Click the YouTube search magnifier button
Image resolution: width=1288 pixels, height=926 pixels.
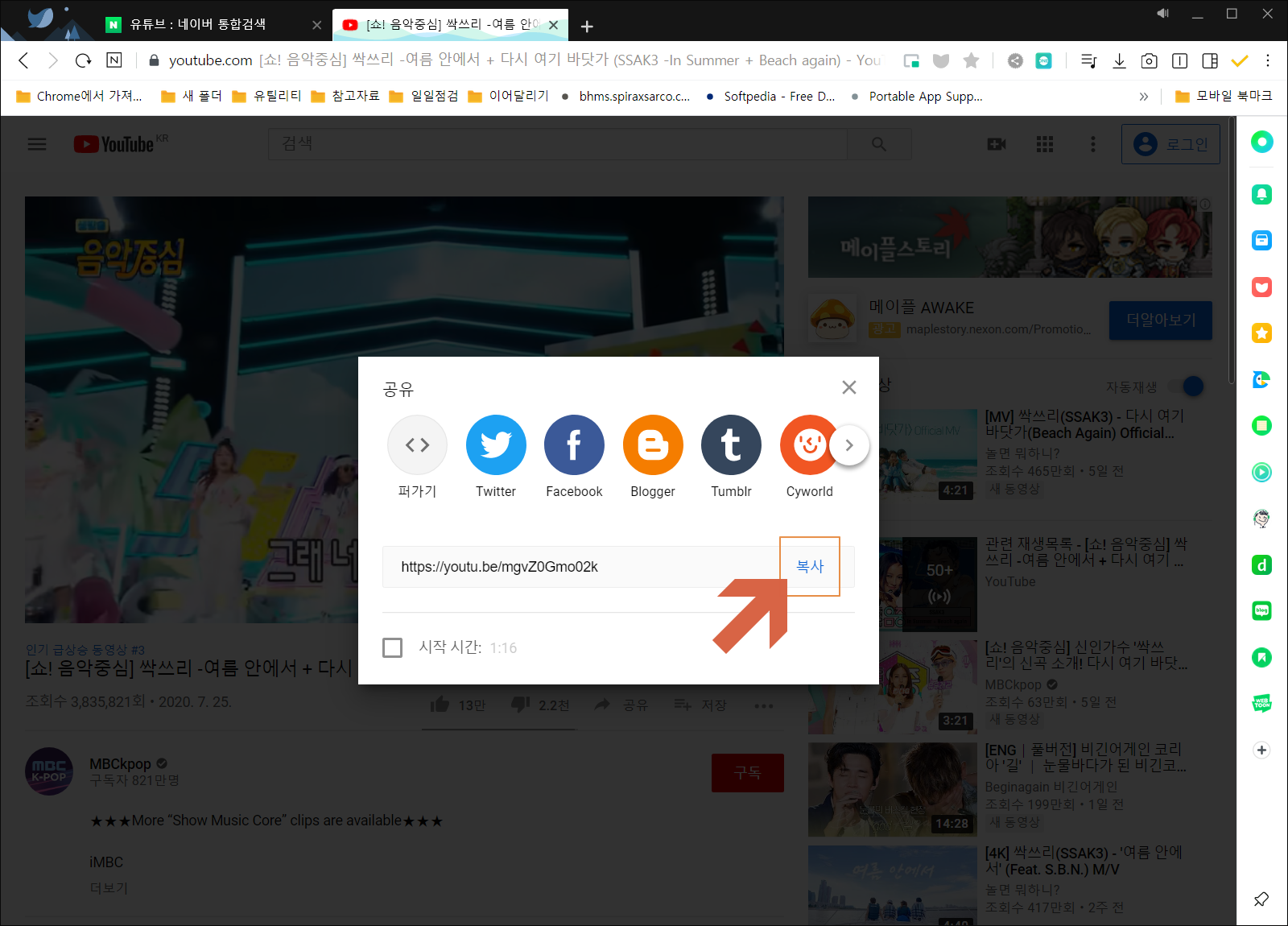coord(879,144)
